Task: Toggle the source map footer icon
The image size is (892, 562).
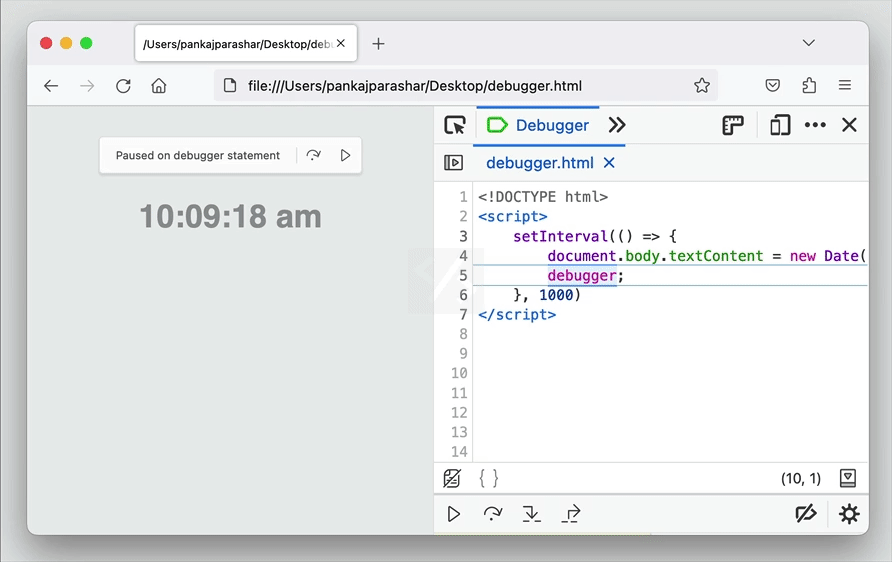Action: (x=848, y=478)
